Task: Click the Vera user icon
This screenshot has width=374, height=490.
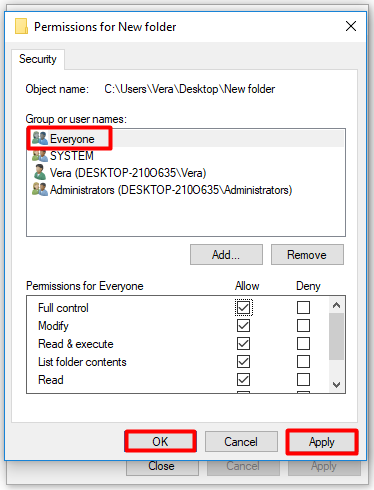Action: click(x=40, y=172)
